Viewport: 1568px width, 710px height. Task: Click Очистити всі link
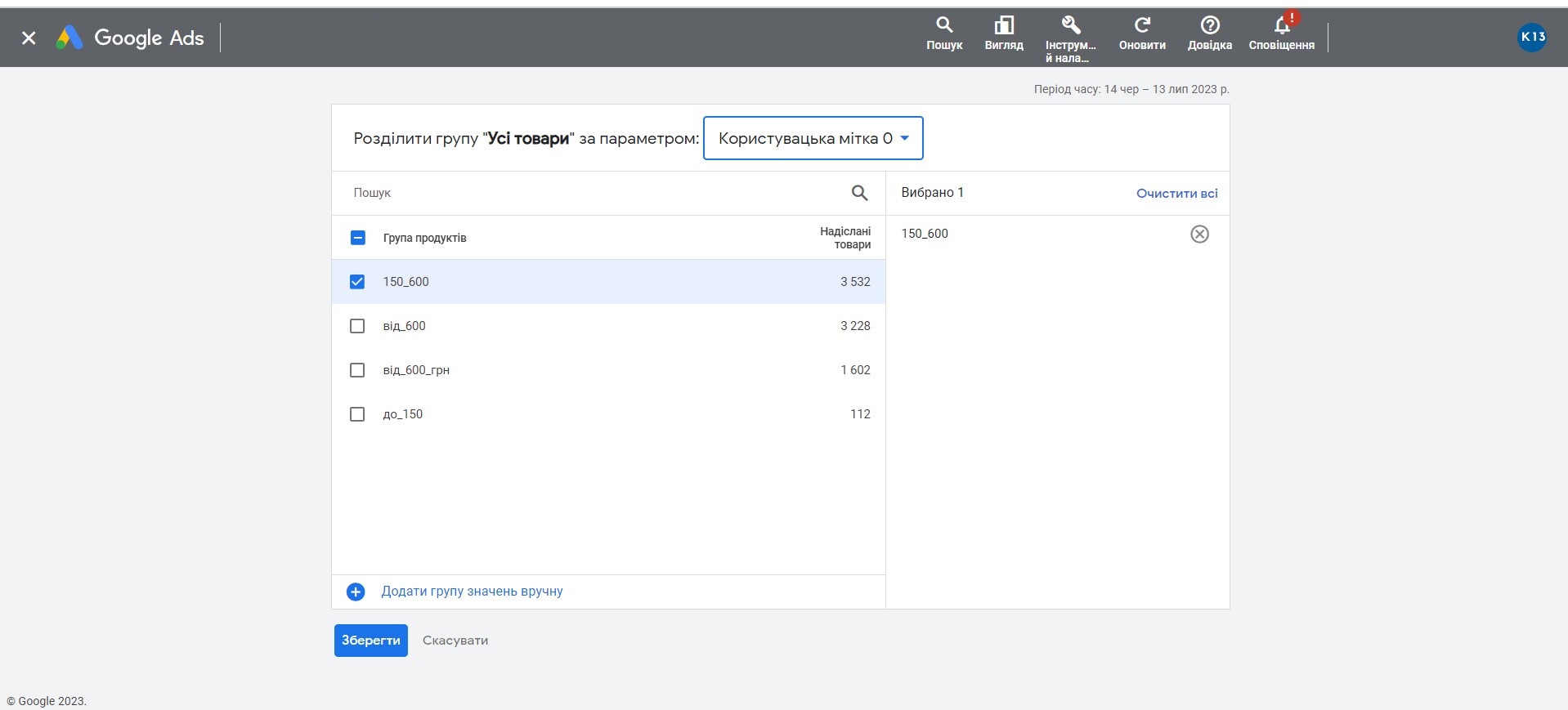pos(1176,193)
